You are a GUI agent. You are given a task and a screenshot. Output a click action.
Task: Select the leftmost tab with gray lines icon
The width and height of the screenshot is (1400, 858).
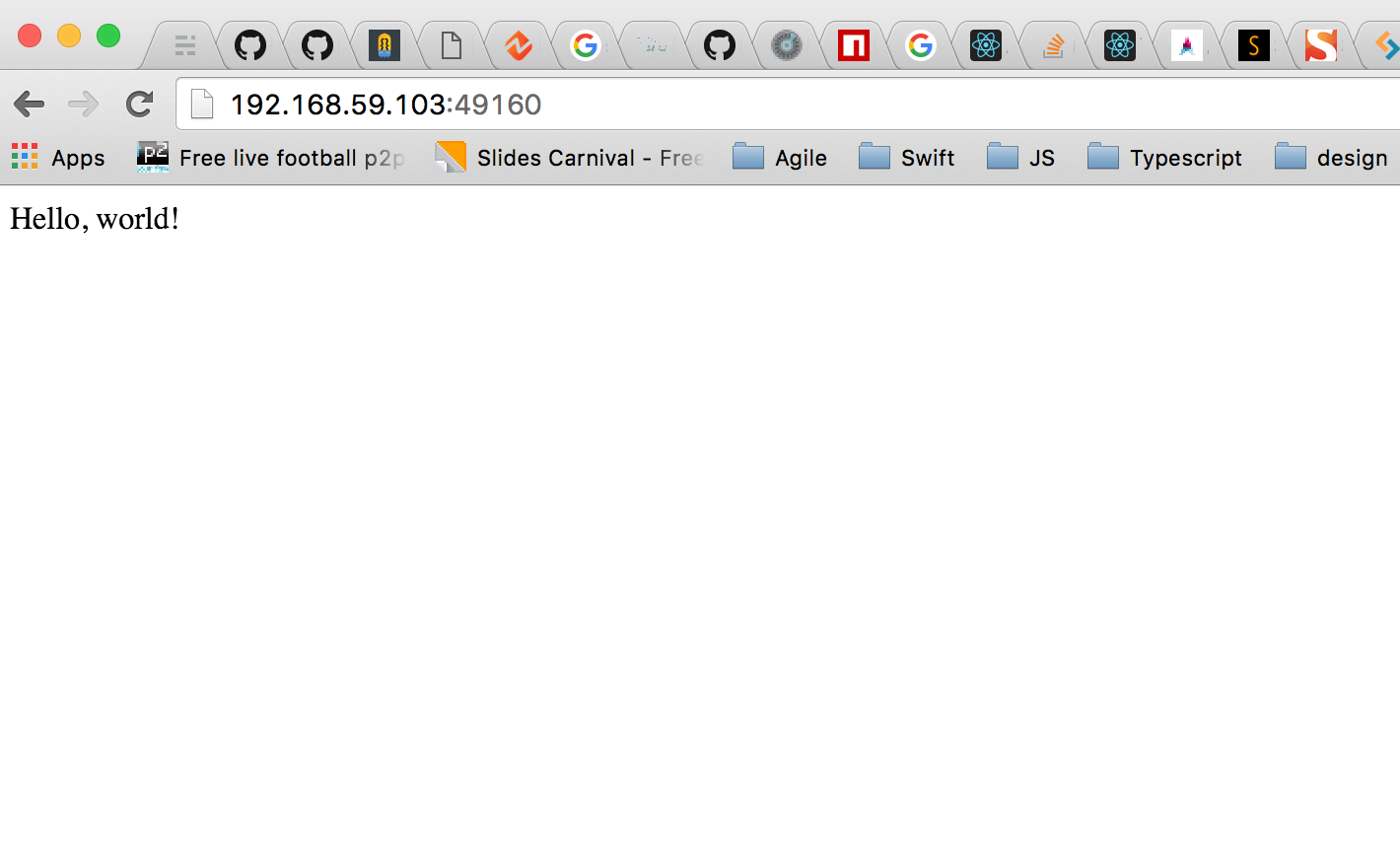pos(184,45)
